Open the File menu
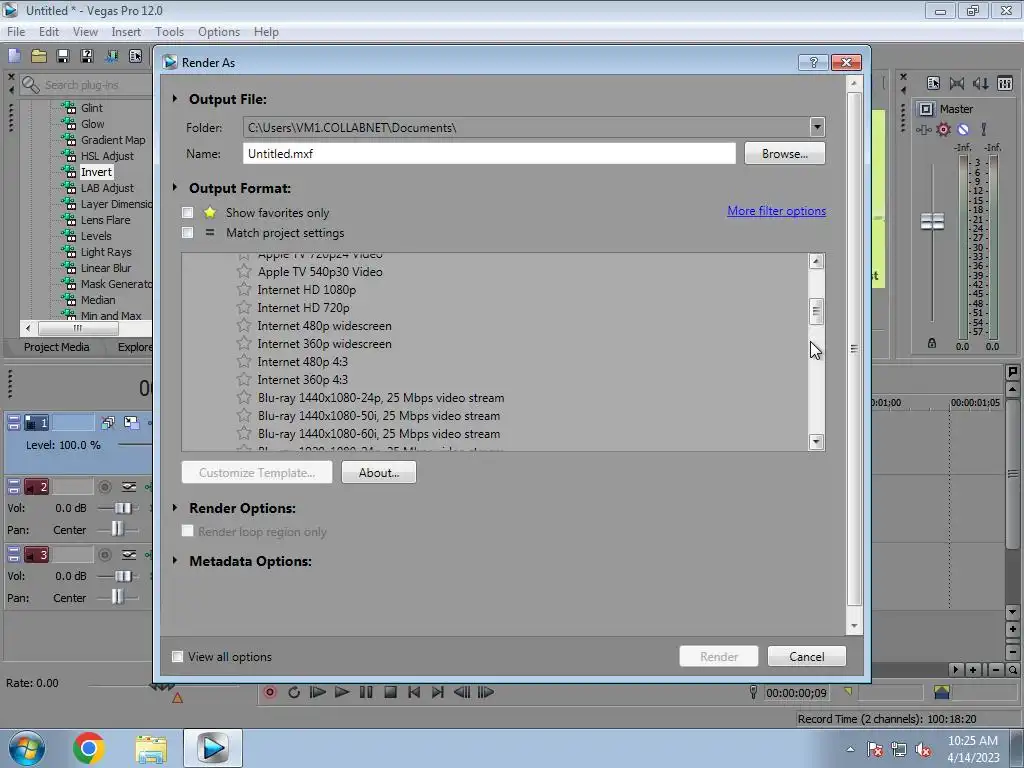Screen dimensions: 1024x768 click(x=16, y=31)
